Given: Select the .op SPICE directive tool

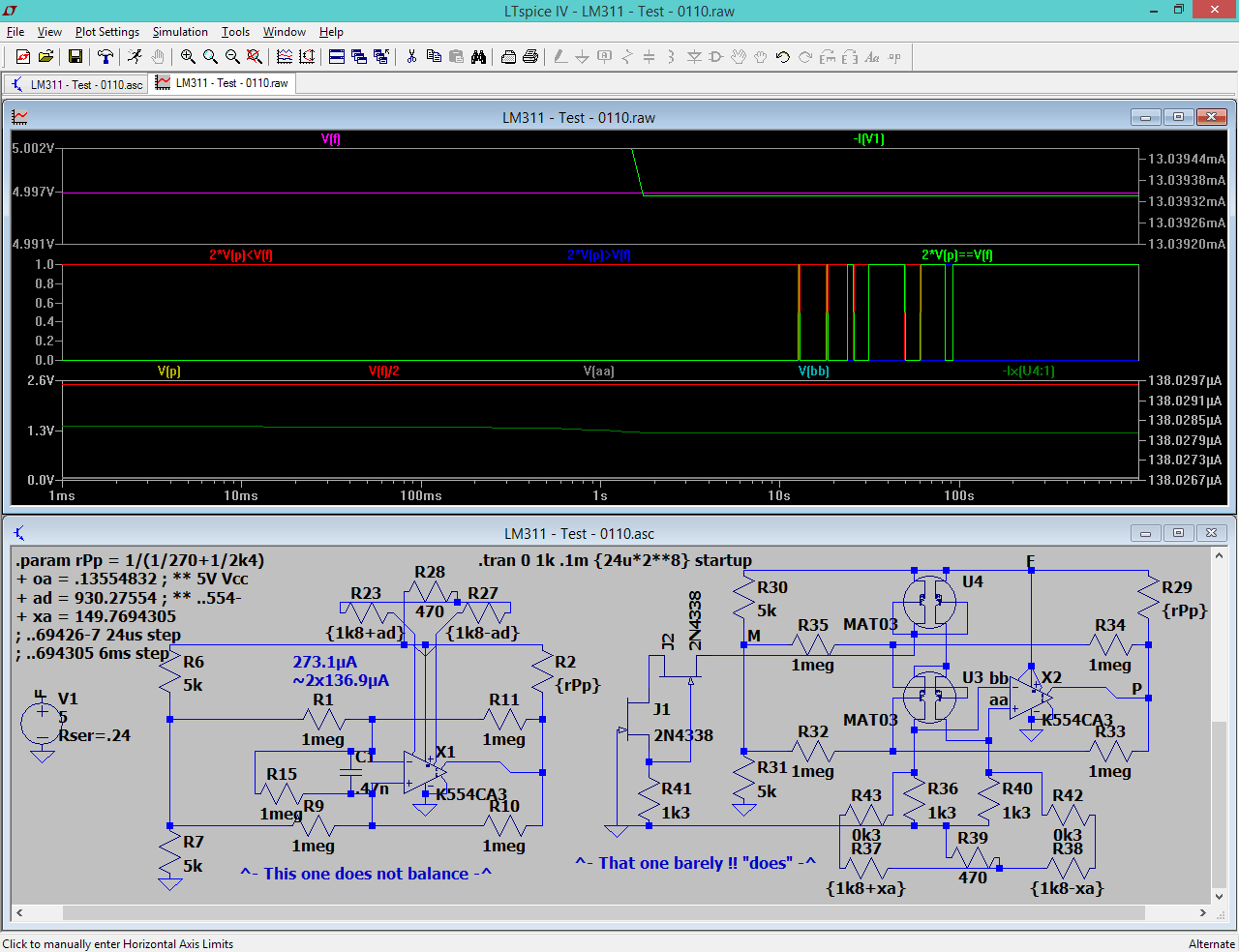Looking at the screenshot, I should pos(894,57).
